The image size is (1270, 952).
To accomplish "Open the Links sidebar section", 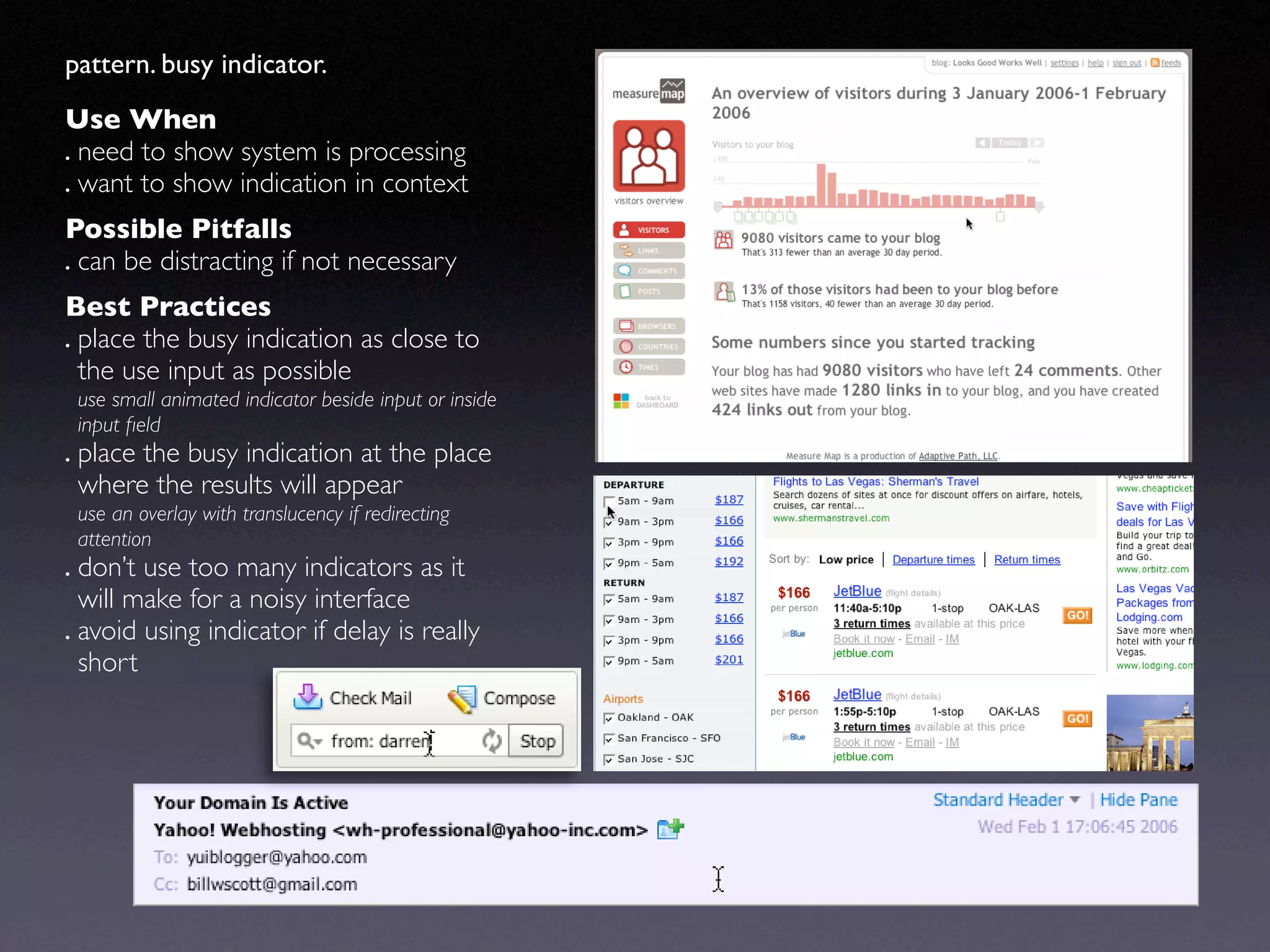I will click(649, 250).
